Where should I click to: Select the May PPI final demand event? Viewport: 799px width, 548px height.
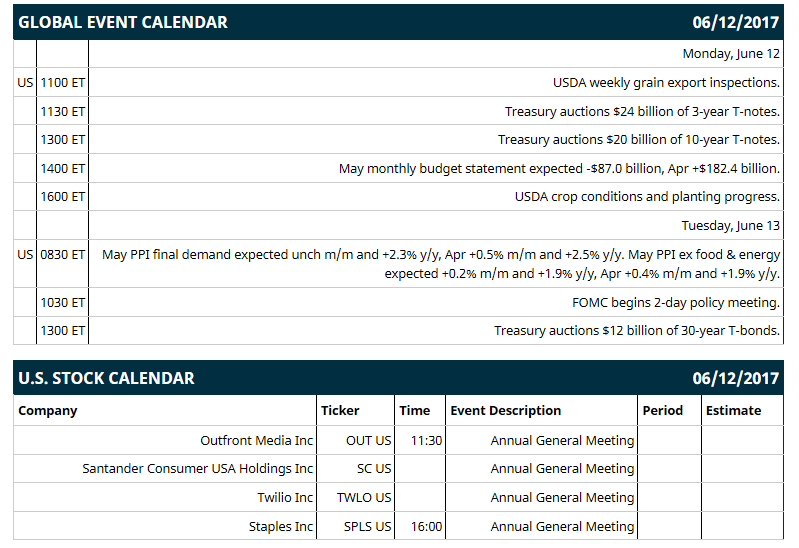click(441, 264)
